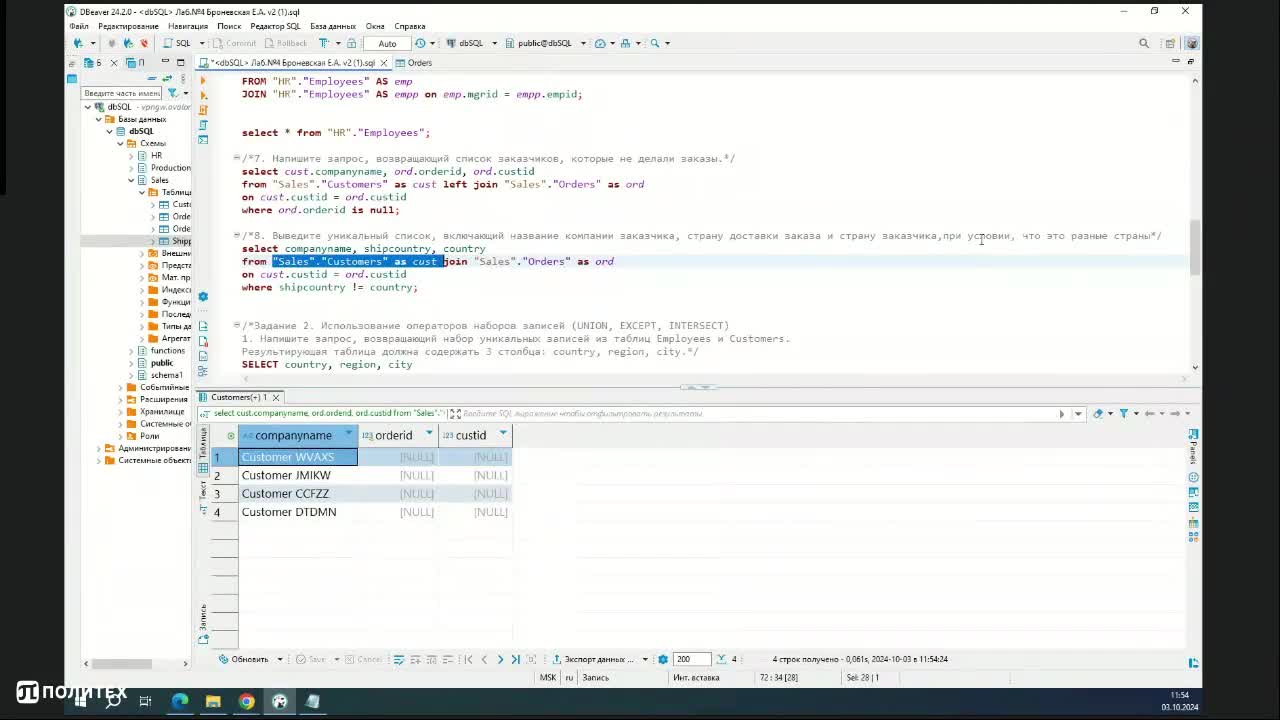Screen dimensions: 1280x720
Task: Go to the next results page arrow
Action: [x=500, y=659]
